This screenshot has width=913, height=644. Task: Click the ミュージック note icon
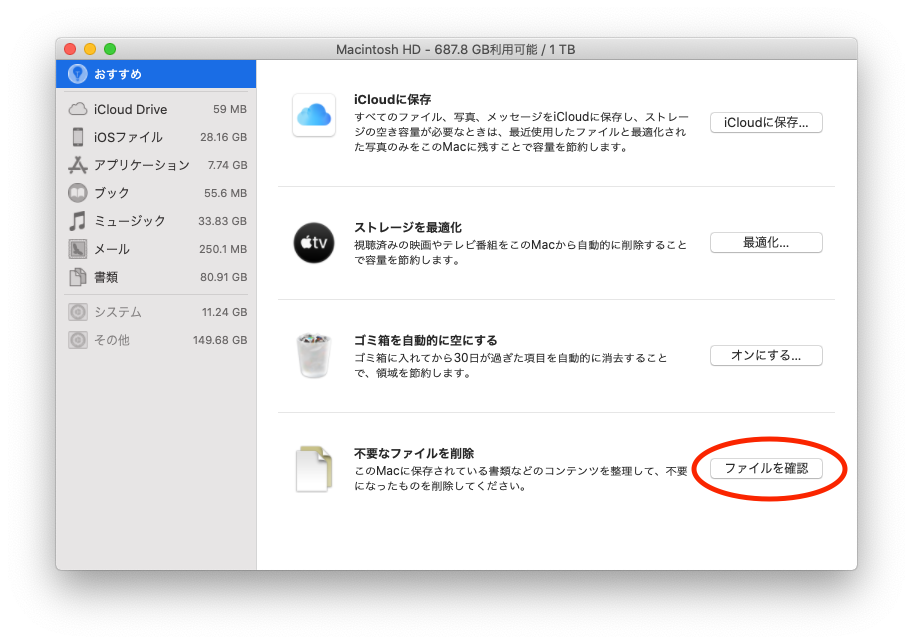[x=78, y=221]
